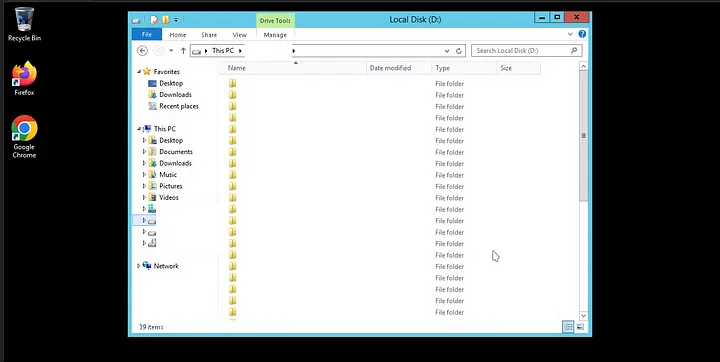The width and height of the screenshot is (720, 362).
Task: Refresh the Local Disk (D:) folder view
Action: tap(459, 51)
